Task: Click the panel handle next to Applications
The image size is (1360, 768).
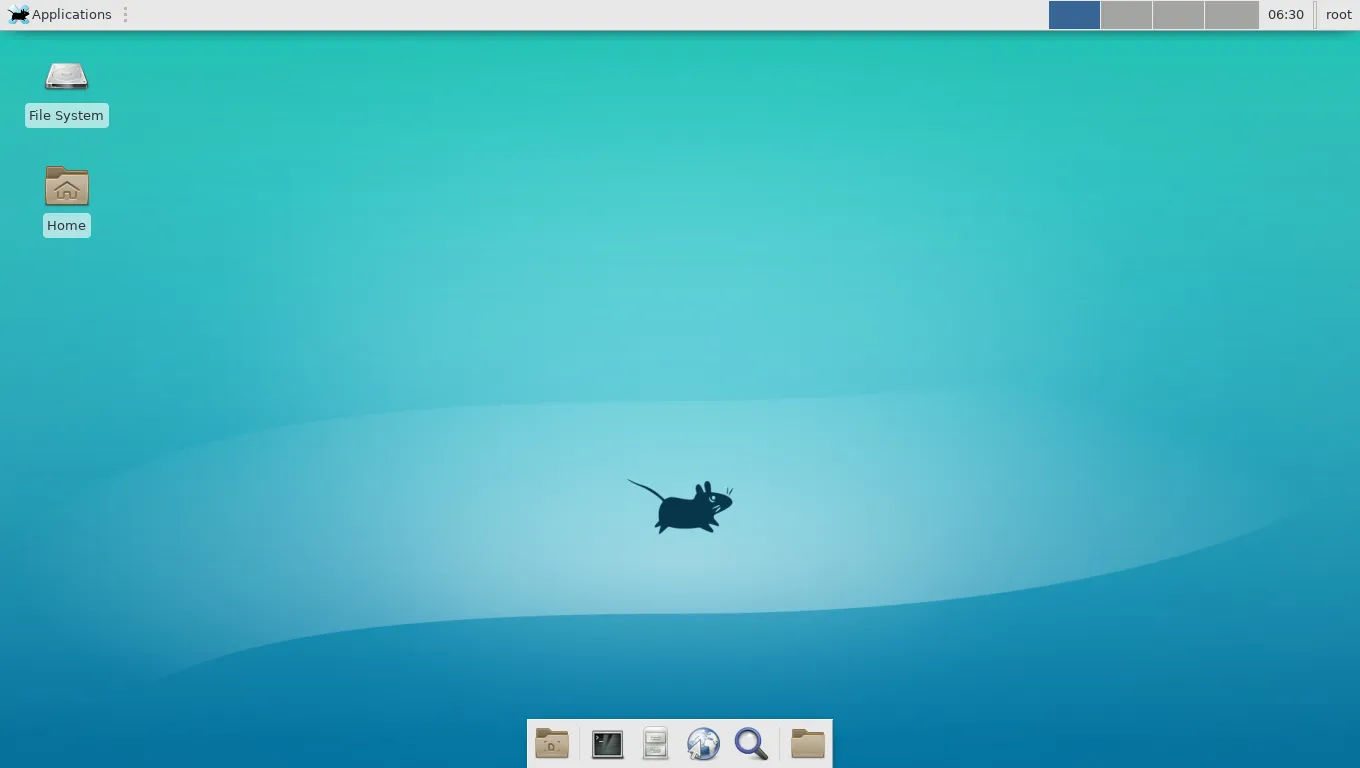Action: pyautogui.click(x=125, y=14)
